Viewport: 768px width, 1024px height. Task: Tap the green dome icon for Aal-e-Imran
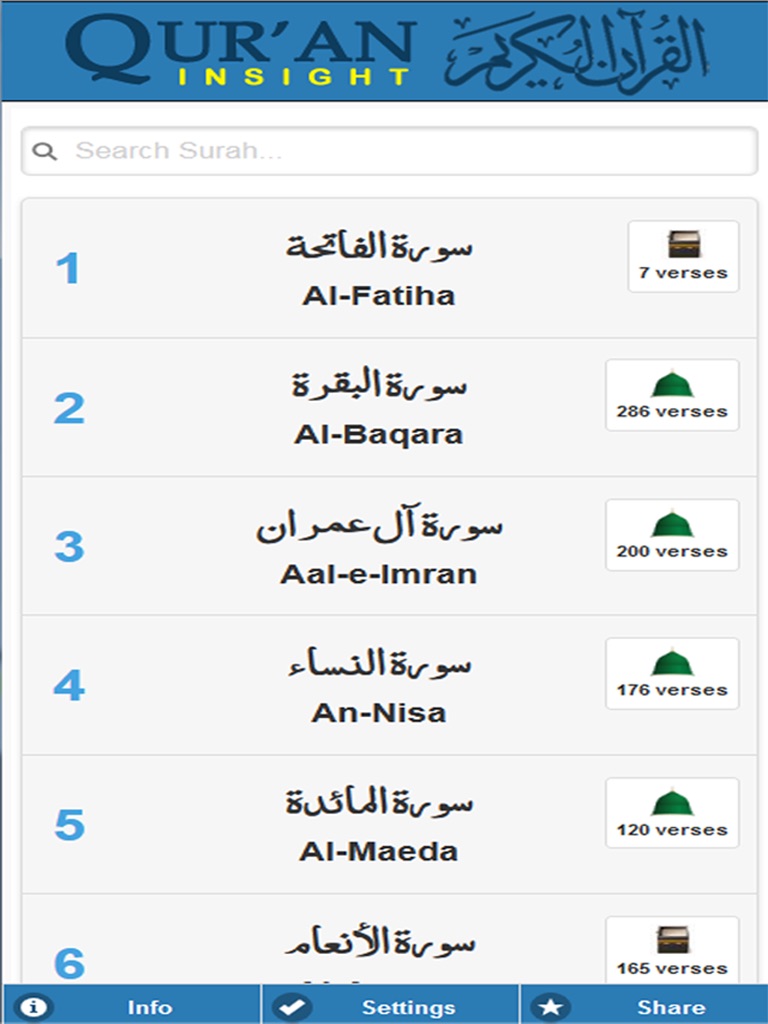[672, 524]
